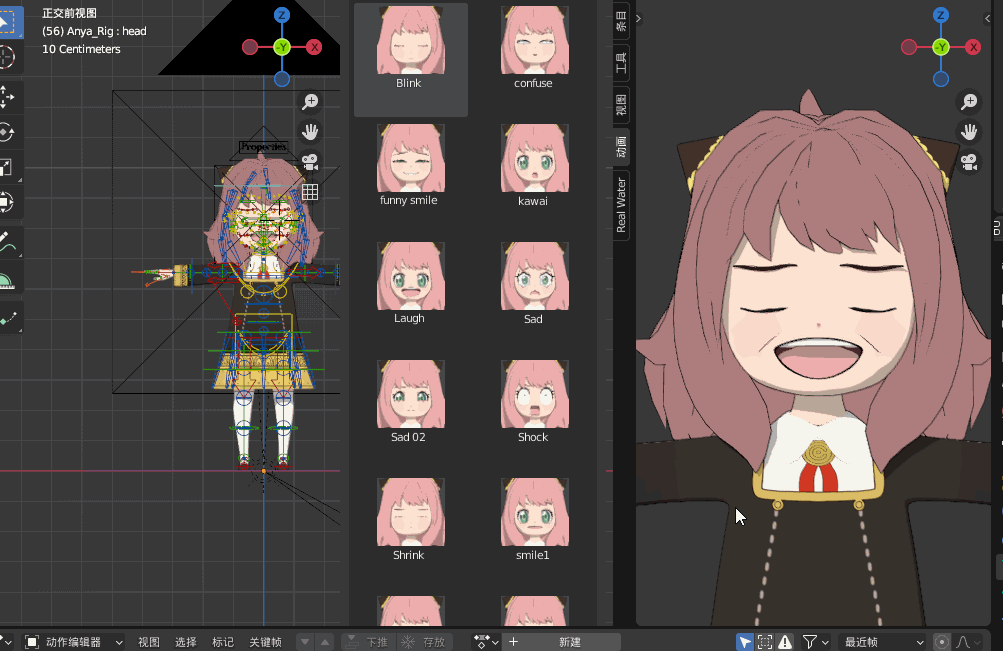Image resolution: width=1003 pixels, height=651 pixels.
Task: Switch to the Real Water sidebar tab
Action: [x=621, y=205]
